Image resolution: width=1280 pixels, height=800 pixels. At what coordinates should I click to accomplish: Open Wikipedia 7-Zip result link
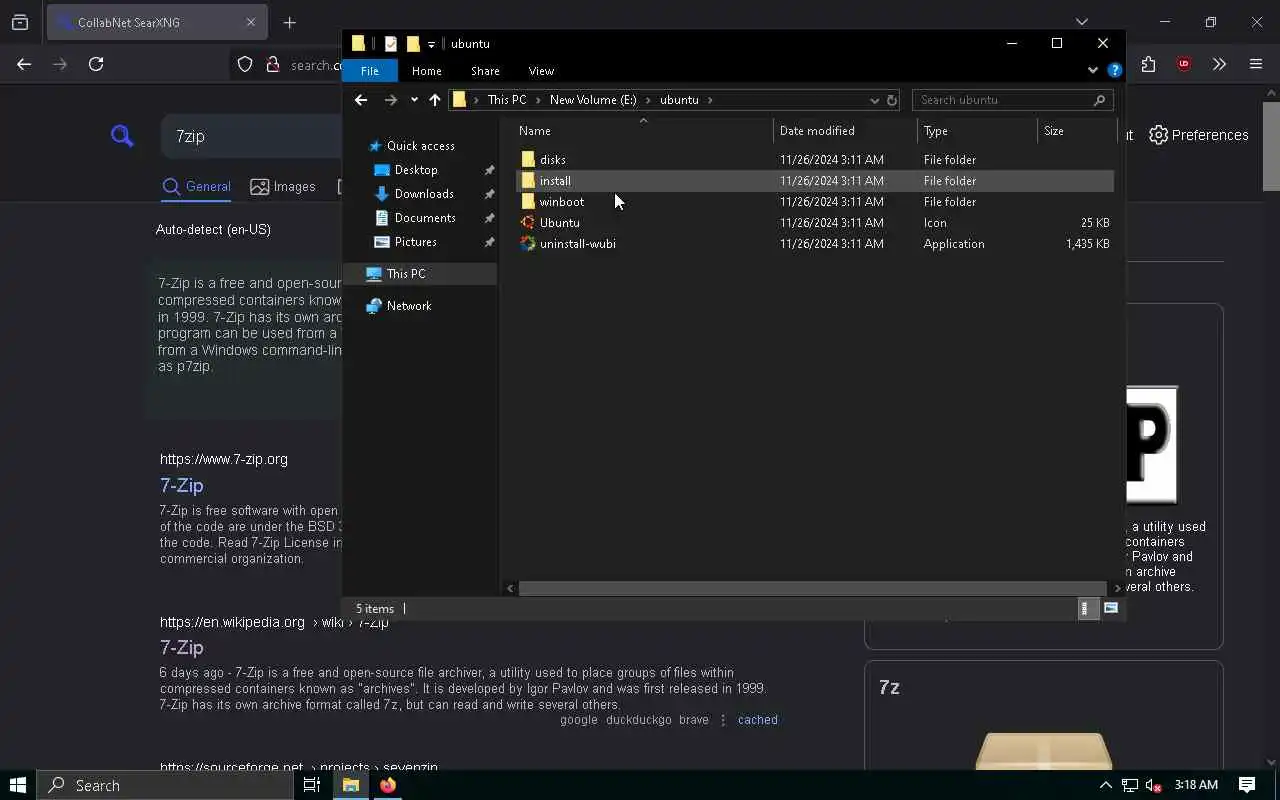(x=181, y=647)
